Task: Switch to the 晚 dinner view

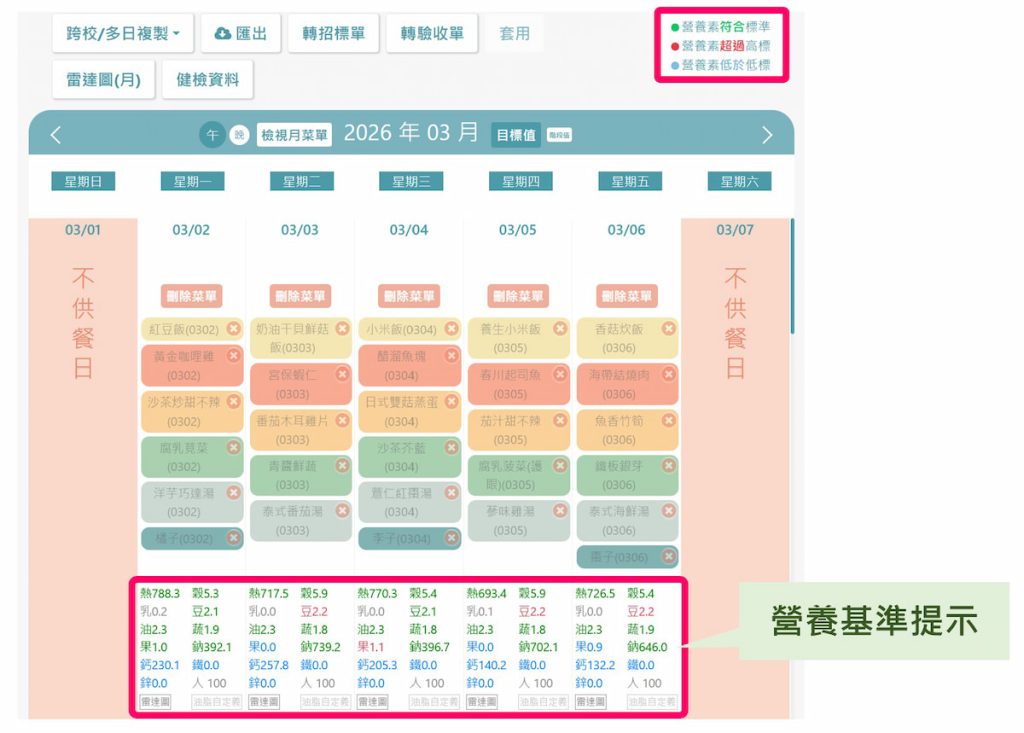Action: coord(239,132)
